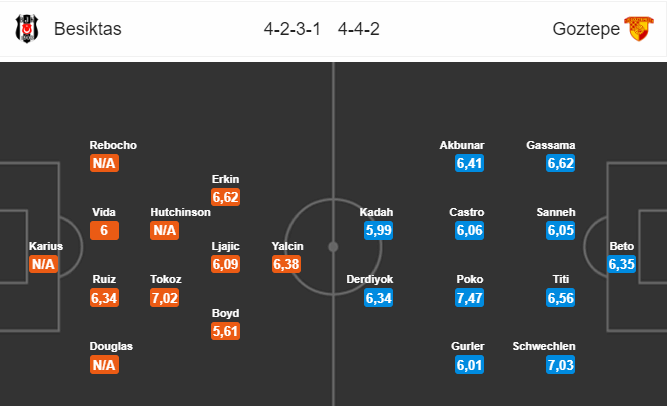Click Tokoz's 7,02 rating badge
The image size is (667, 406).
[164, 298]
